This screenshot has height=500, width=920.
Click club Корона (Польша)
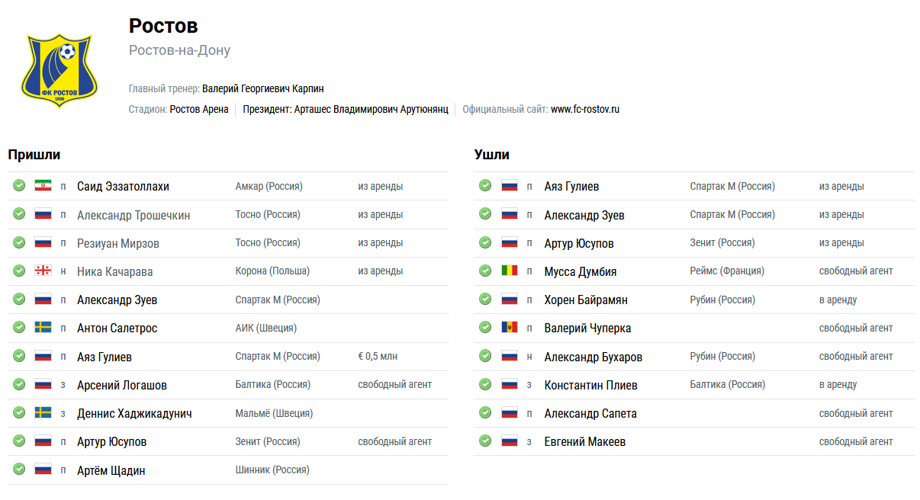[272, 271]
